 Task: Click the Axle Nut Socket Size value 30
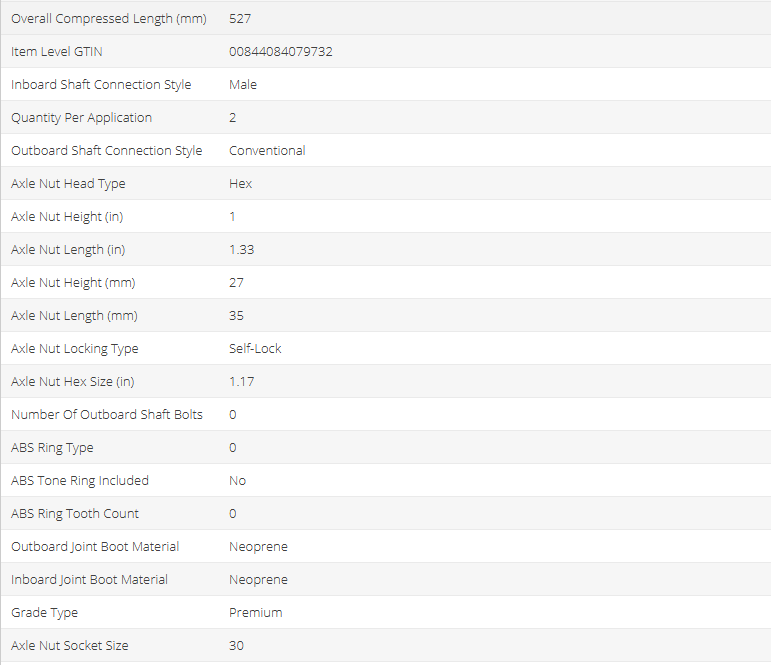[x=236, y=646]
